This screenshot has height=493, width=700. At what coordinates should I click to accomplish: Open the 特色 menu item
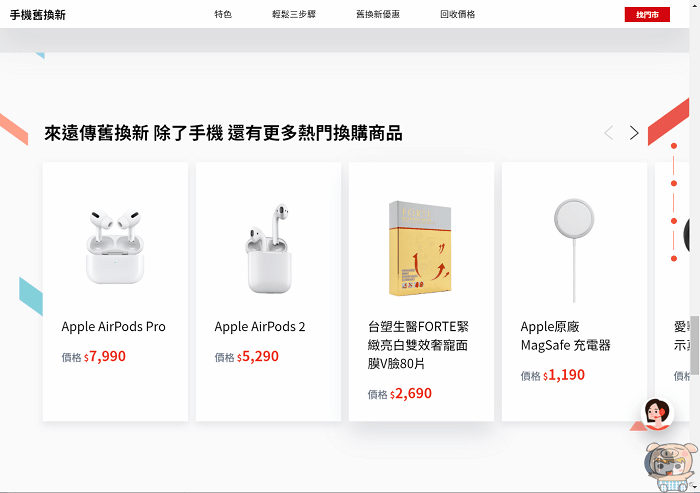223,14
